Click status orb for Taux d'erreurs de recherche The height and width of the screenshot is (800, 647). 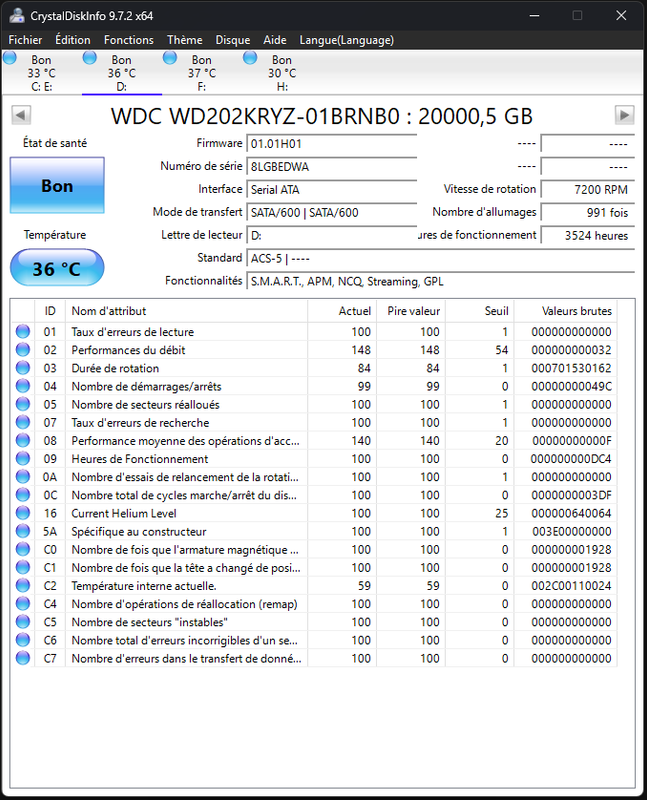[x=23, y=422]
